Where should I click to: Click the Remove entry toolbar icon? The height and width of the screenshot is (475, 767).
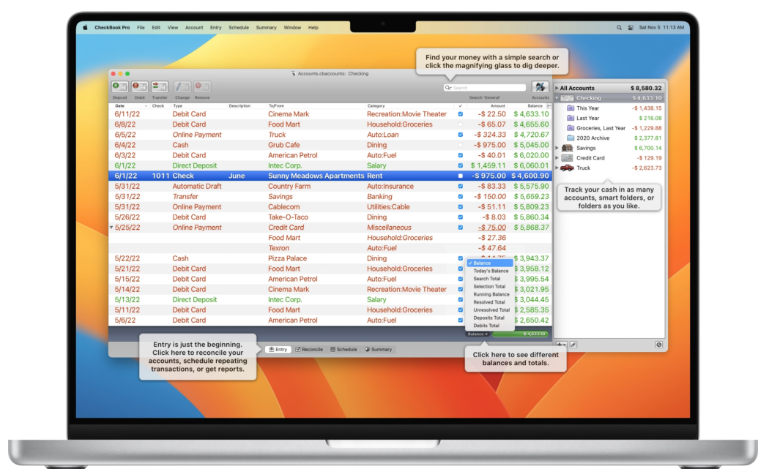202,88
